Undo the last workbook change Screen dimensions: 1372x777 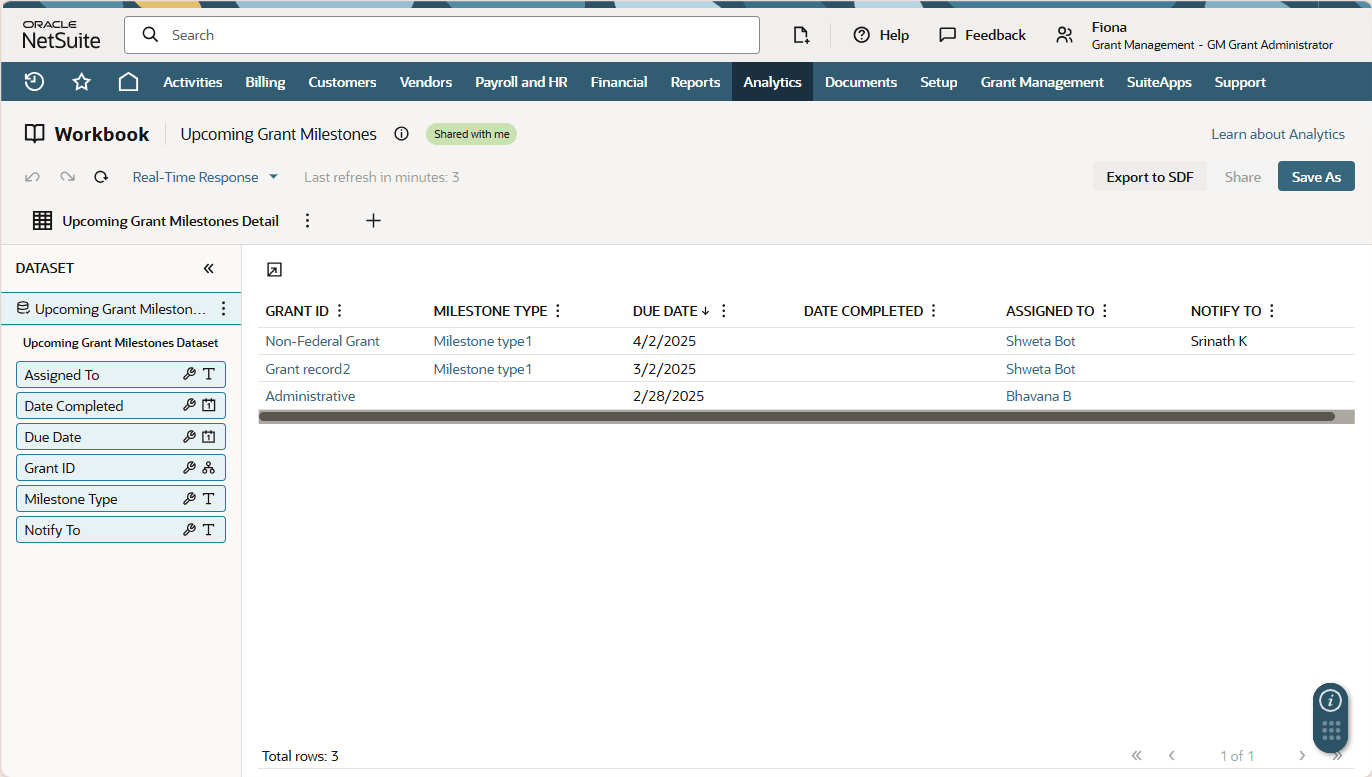coord(31,176)
